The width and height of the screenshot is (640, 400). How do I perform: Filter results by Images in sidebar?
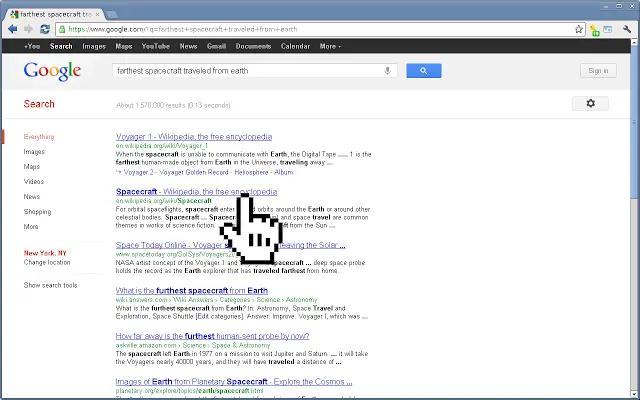point(34,152)
